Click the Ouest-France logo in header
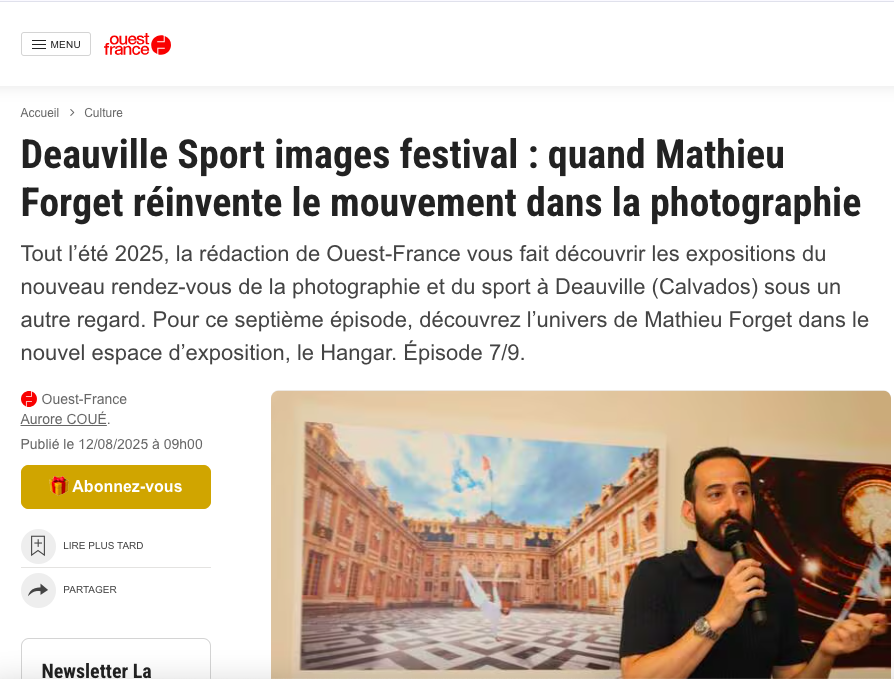Screen dimensions: 894x679 coord(137,44)
